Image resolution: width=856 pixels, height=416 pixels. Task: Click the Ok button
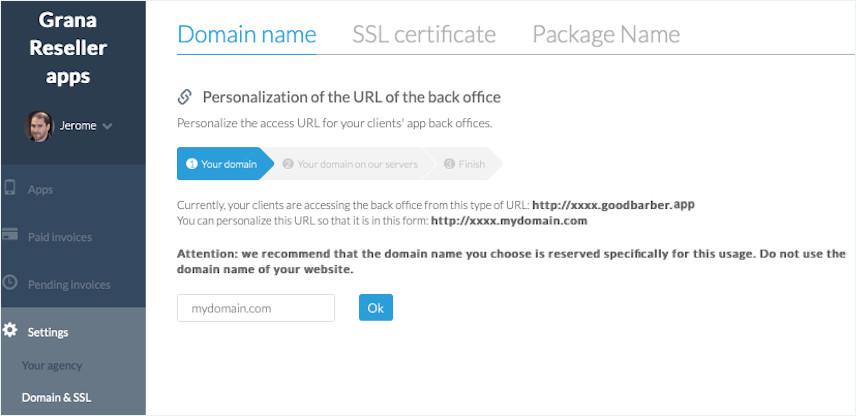375,308
